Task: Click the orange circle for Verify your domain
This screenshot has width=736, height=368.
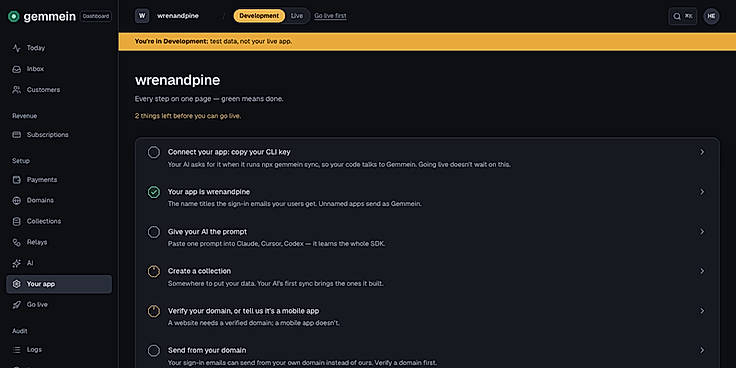Action: pyautogui.click(x=153, y=311)
